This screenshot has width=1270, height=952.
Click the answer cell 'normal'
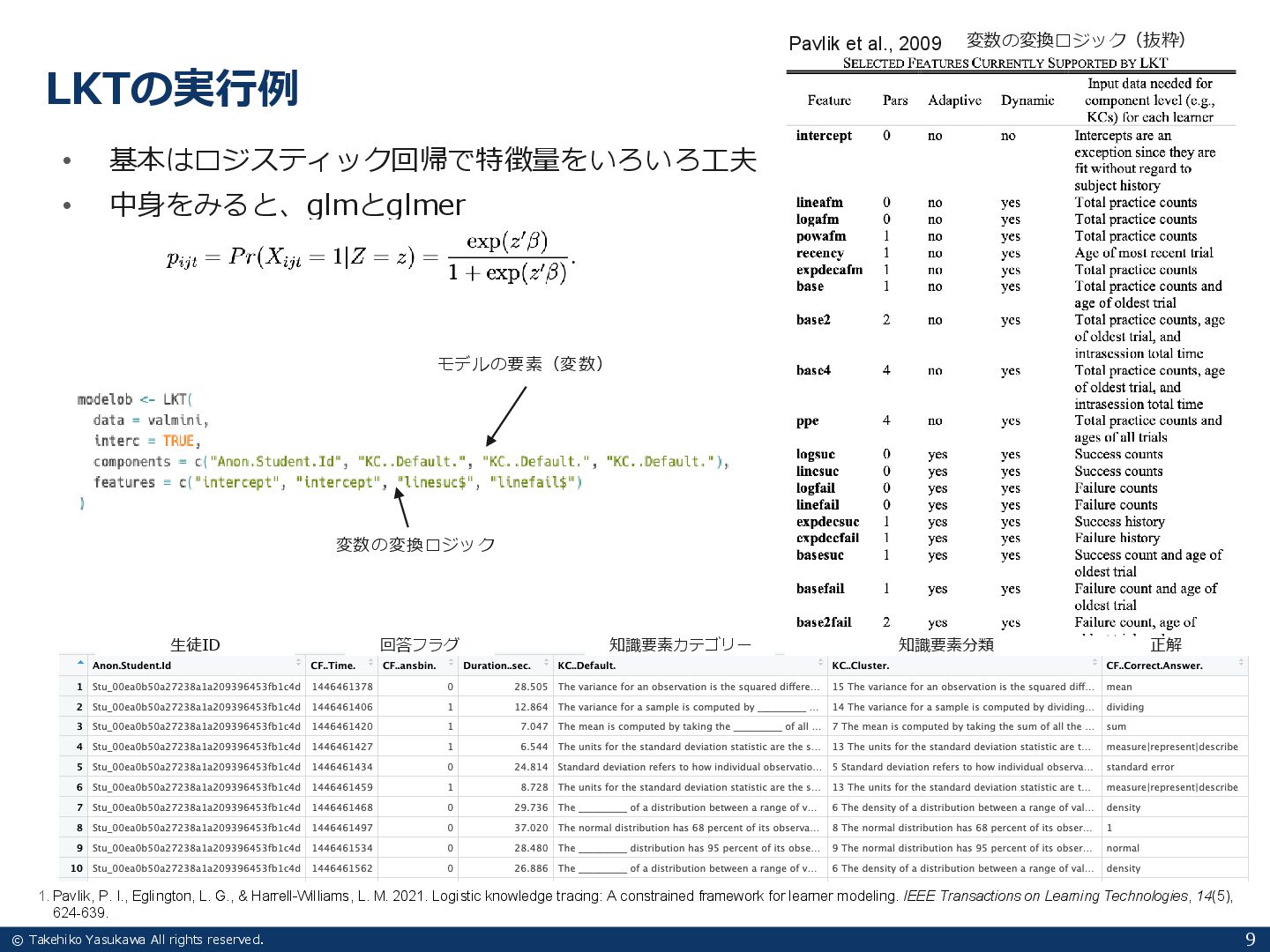(x=1123, y=848)
